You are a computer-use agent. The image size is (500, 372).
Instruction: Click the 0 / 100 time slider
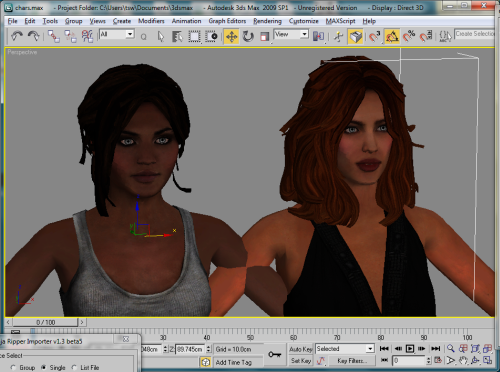tap(45, 322)
